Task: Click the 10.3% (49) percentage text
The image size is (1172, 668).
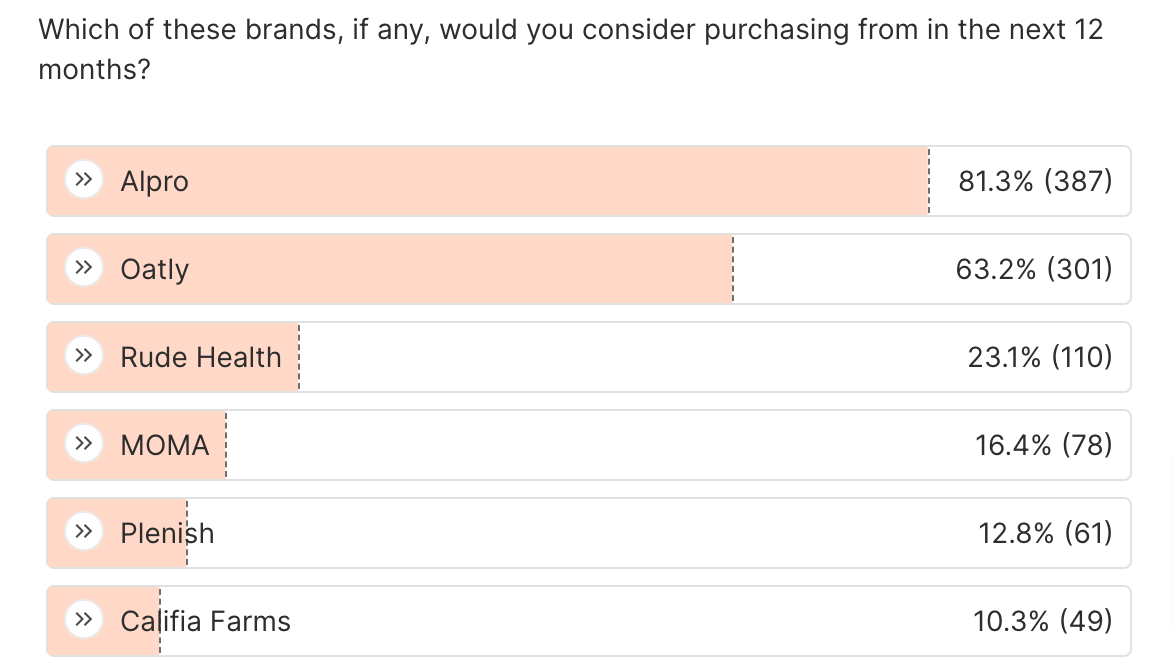Action: pyautogui.click(x=1043, y=621)
